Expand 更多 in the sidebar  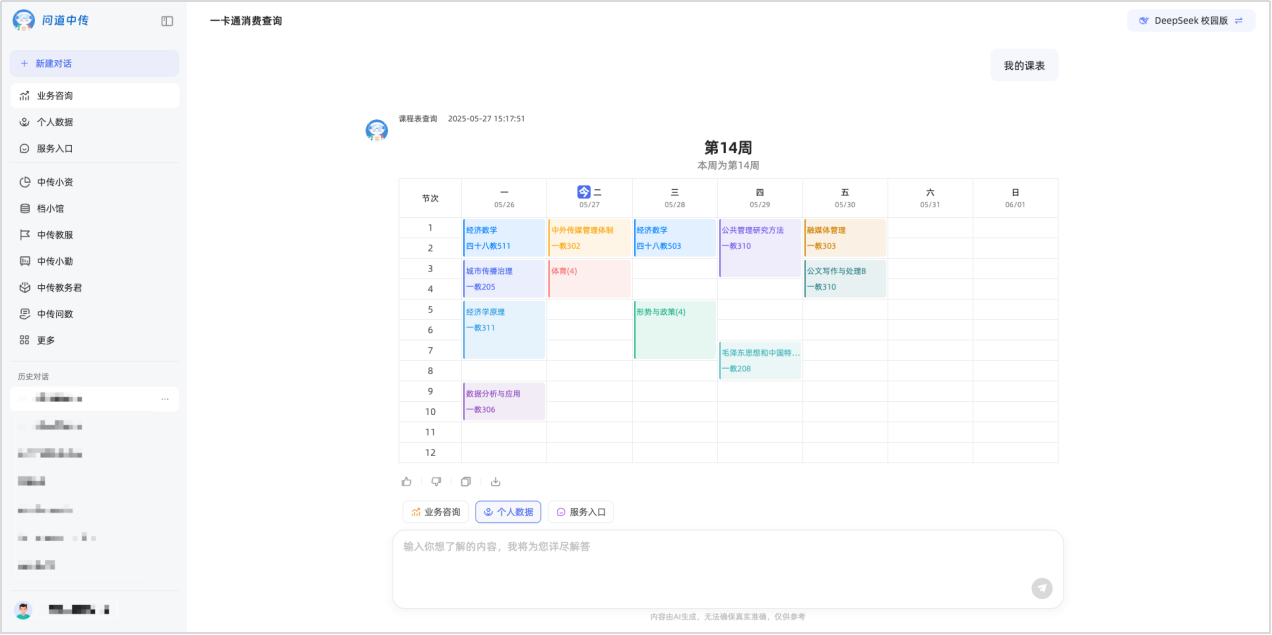(x=46, y=340)
